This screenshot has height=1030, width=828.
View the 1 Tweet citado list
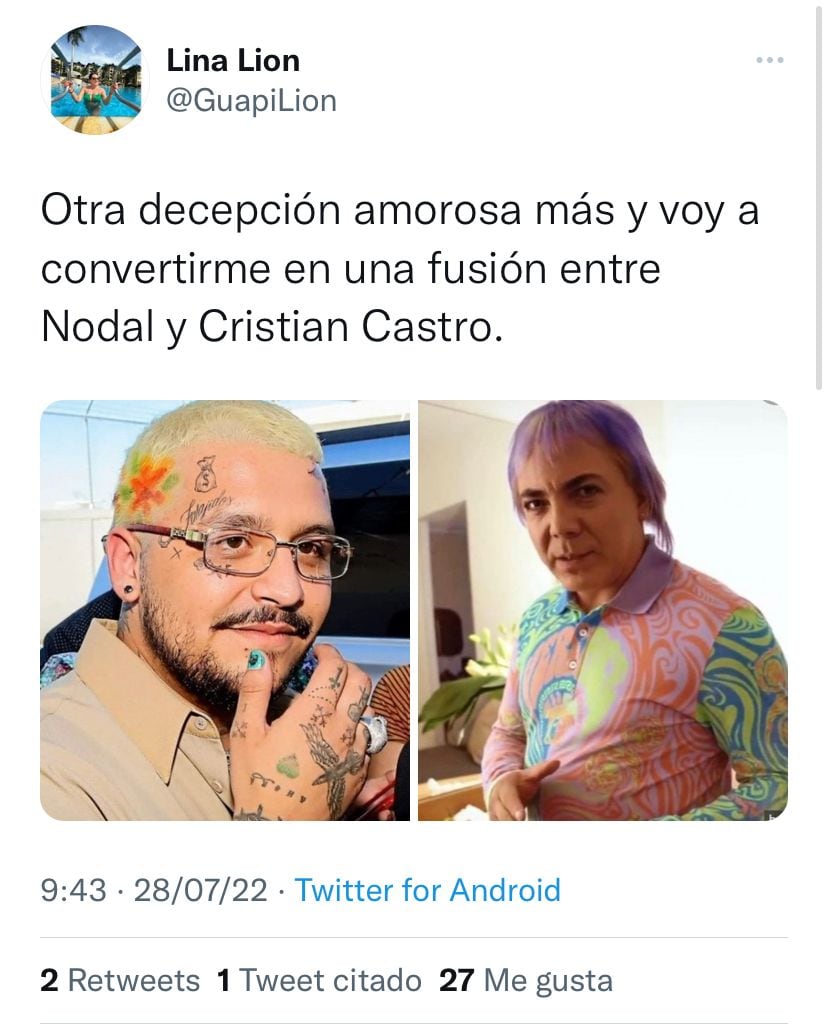pos(319,981)
